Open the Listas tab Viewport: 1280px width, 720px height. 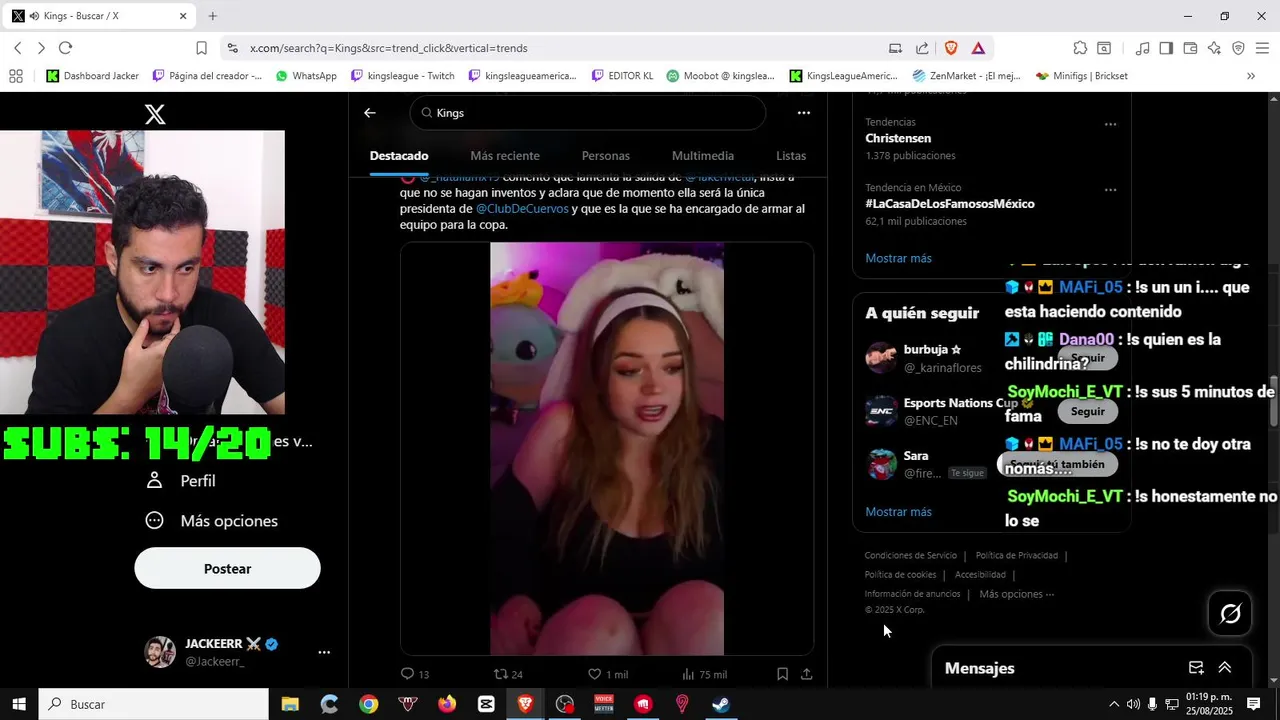pos(791,156)
